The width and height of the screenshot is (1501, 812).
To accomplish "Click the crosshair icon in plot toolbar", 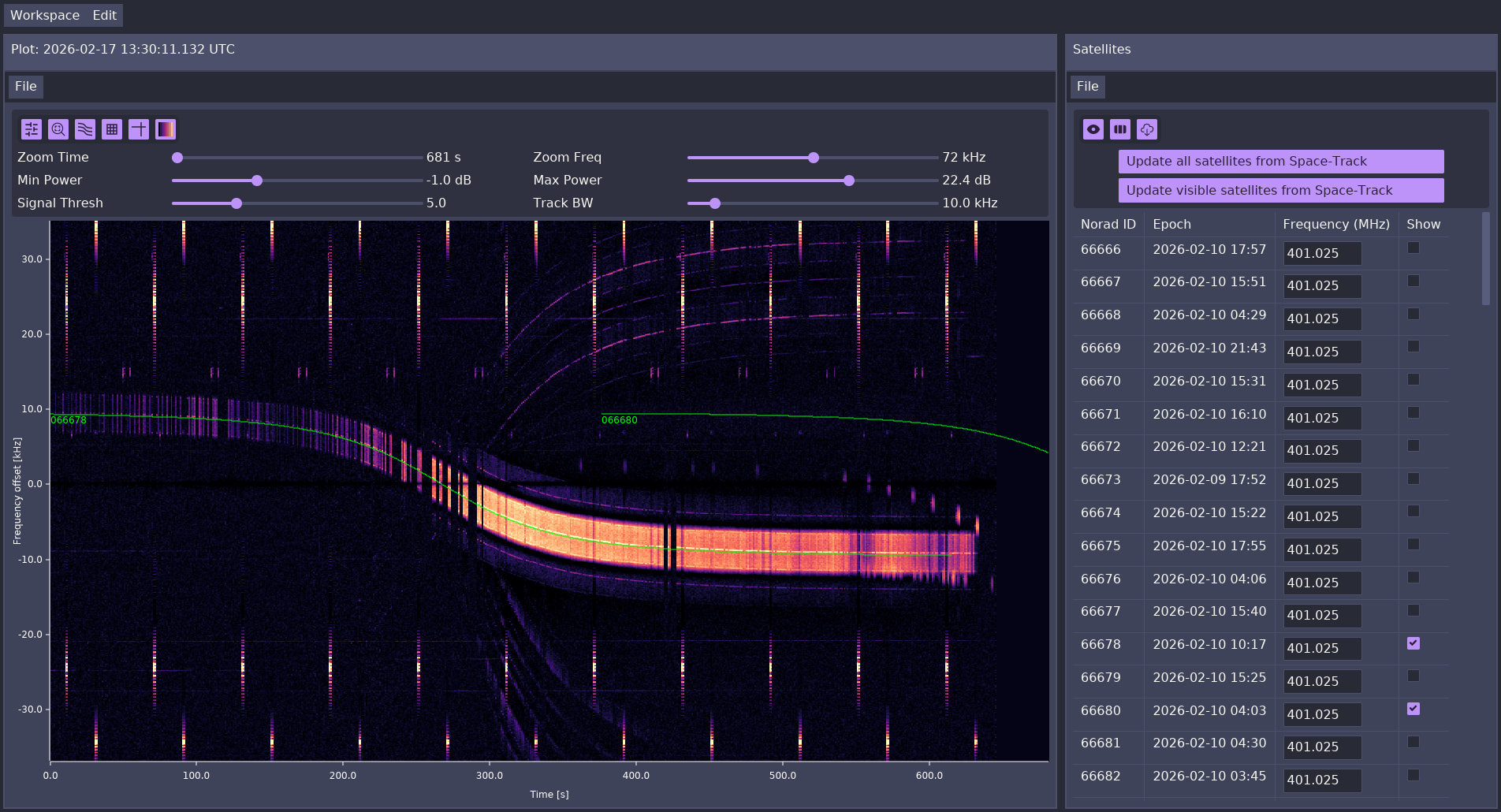I will pyautogui.click(x=139, y=129).
